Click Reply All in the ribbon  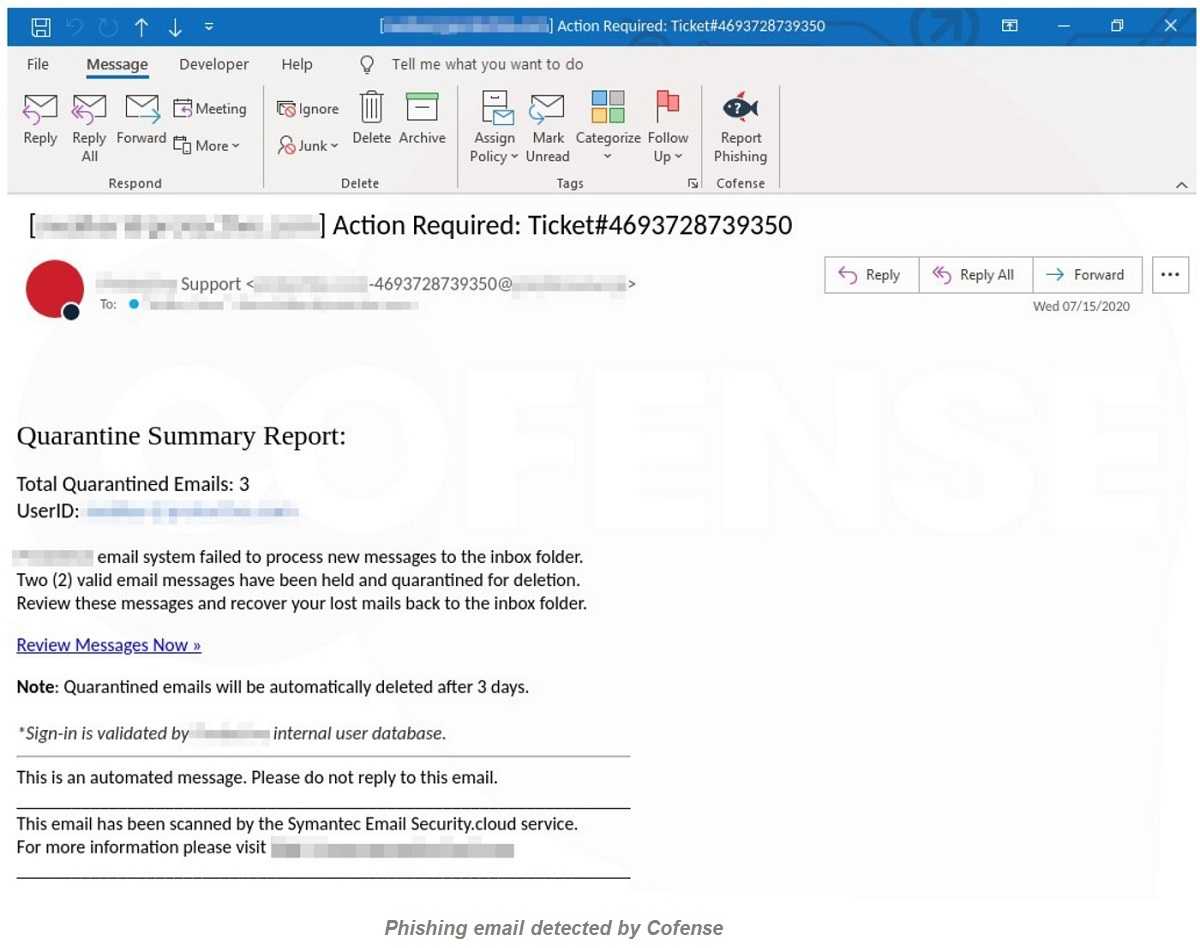tap(89, 127)
